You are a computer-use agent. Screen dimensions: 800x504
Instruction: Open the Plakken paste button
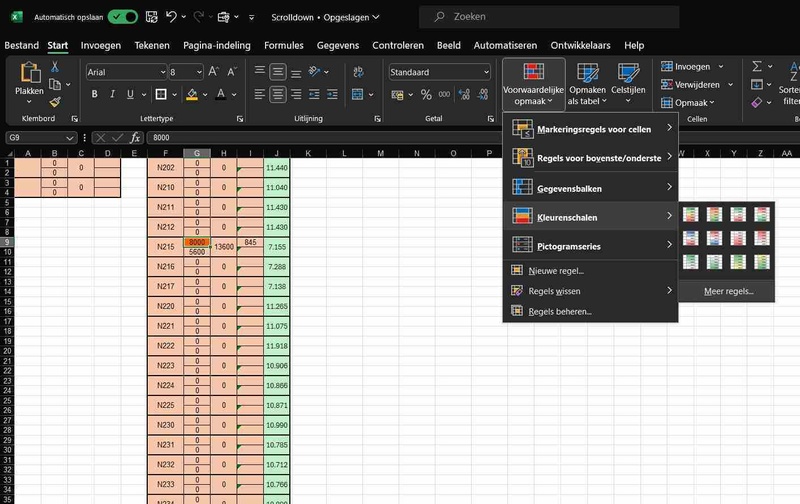point(29,82)
